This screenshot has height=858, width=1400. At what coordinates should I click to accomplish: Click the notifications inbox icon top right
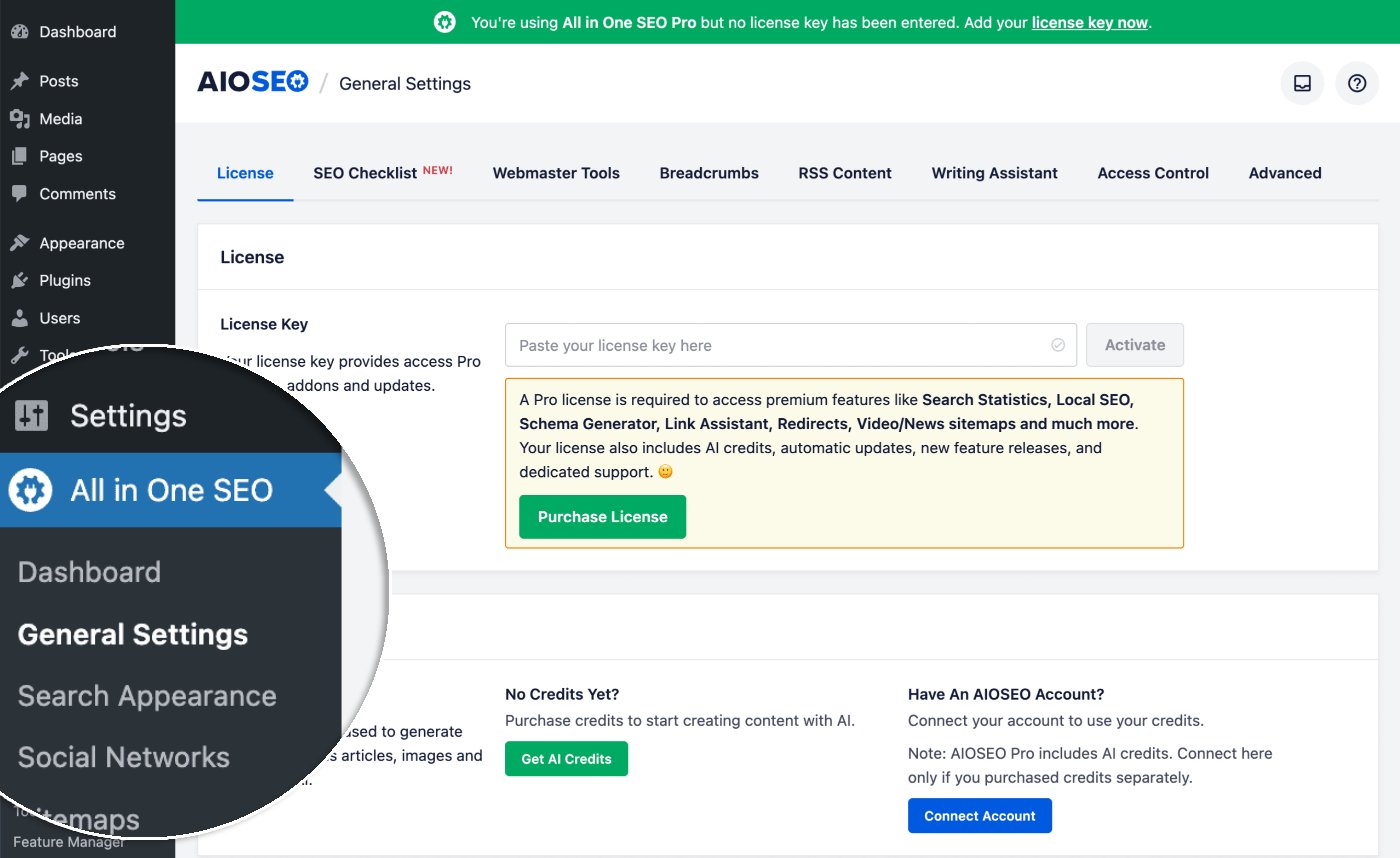(x=1302, y=83)
